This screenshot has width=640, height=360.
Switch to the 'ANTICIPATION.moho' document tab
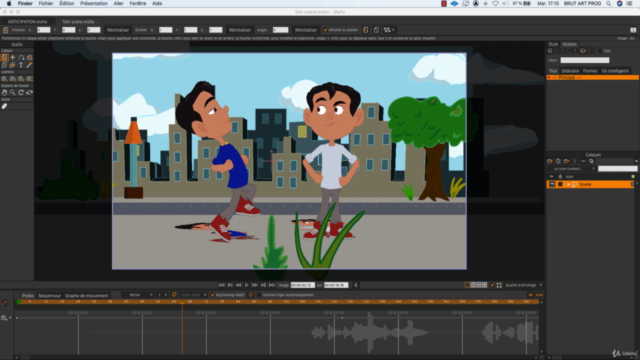tap(27, 22)
